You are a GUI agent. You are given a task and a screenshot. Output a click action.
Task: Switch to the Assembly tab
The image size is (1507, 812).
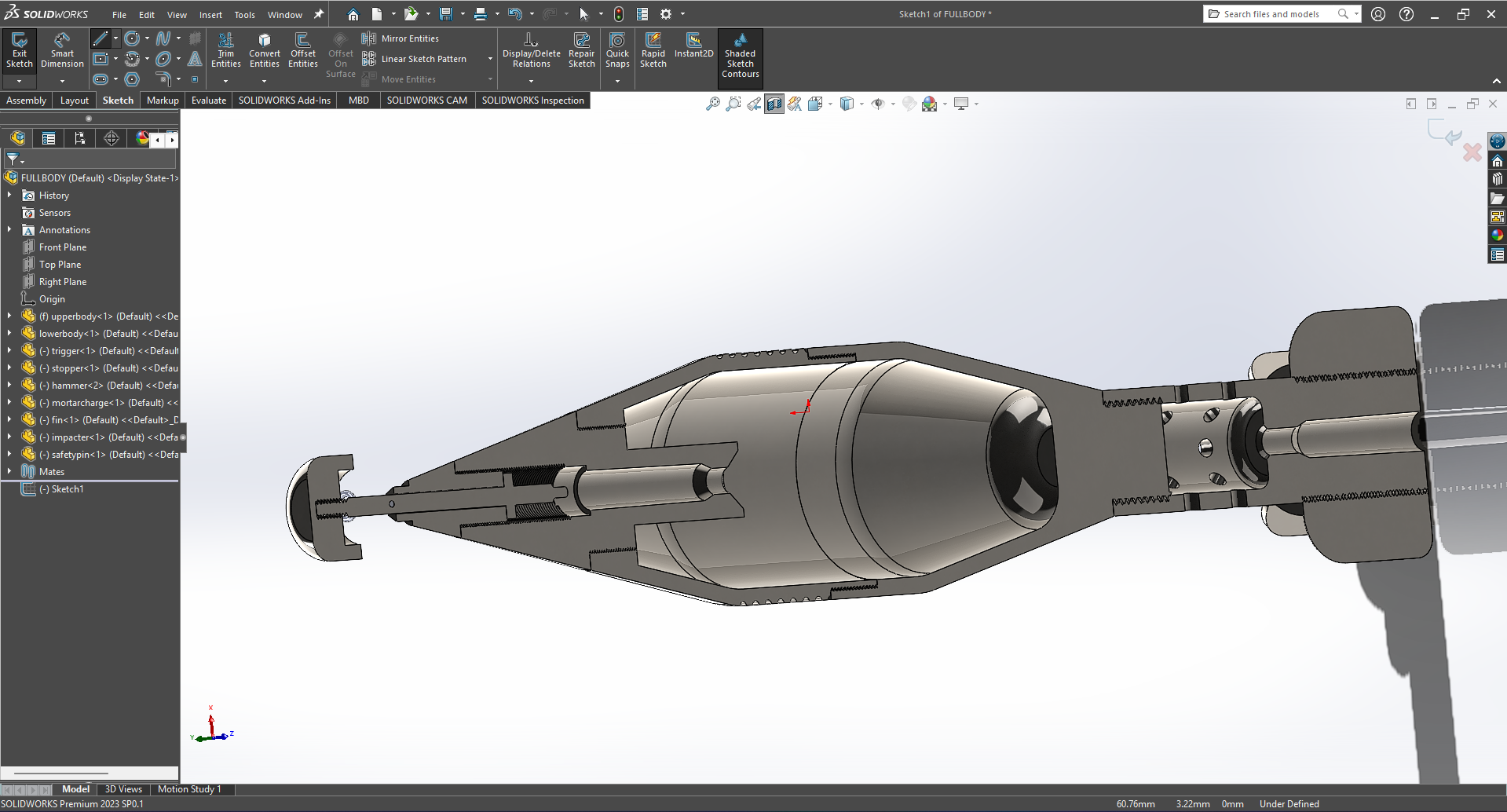(27, 101)
